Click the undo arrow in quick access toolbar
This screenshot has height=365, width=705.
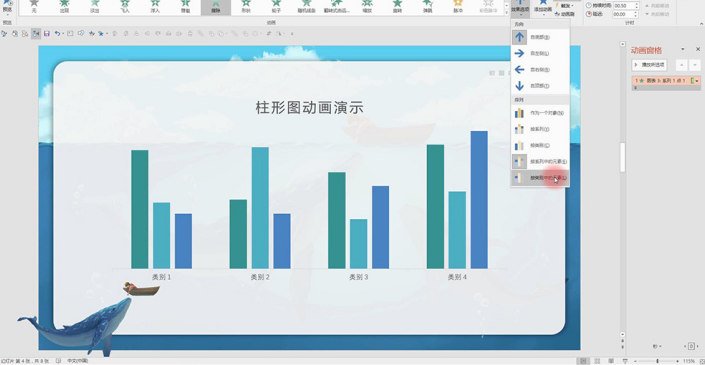coord(57,33)
